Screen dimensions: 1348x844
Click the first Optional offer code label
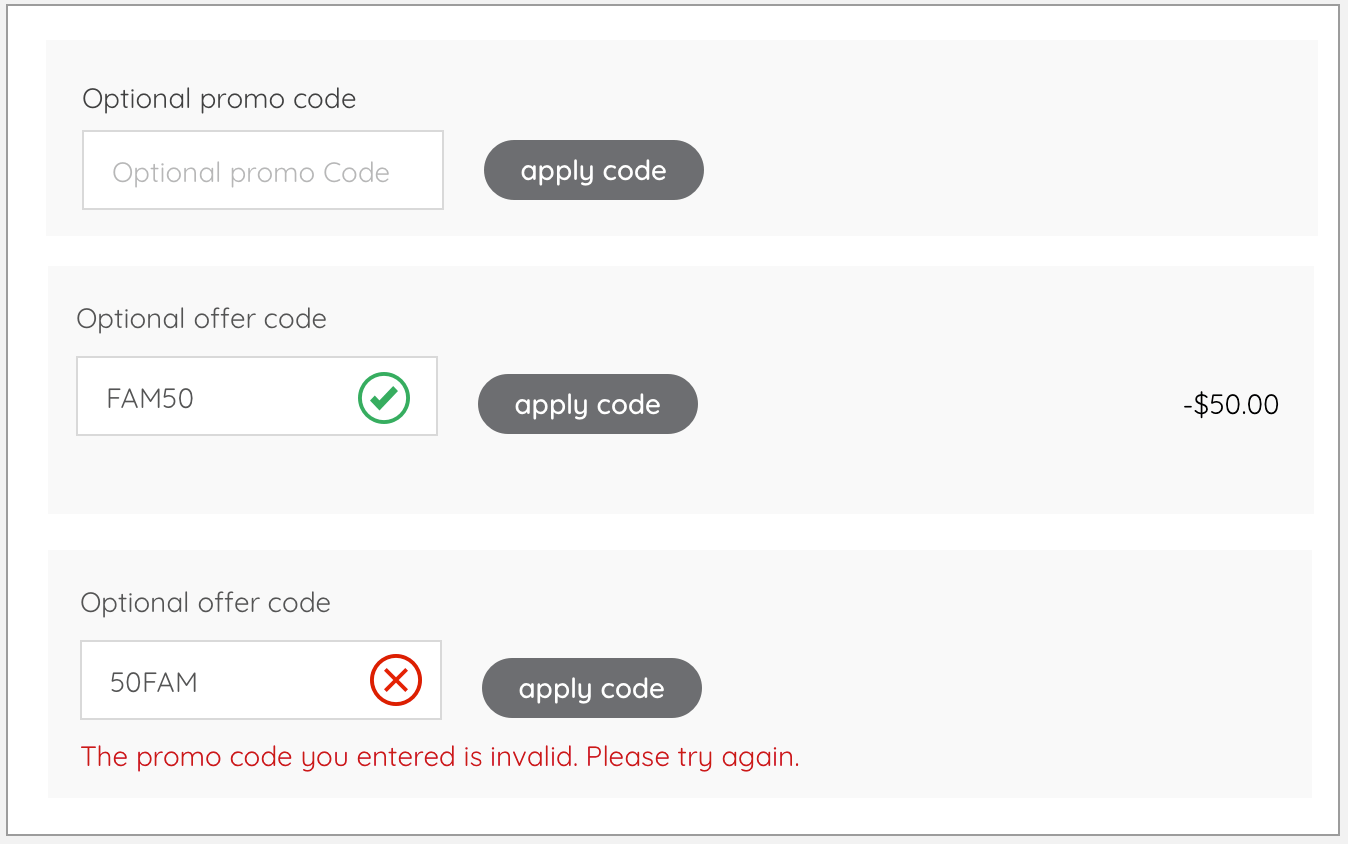pos(201,318)
